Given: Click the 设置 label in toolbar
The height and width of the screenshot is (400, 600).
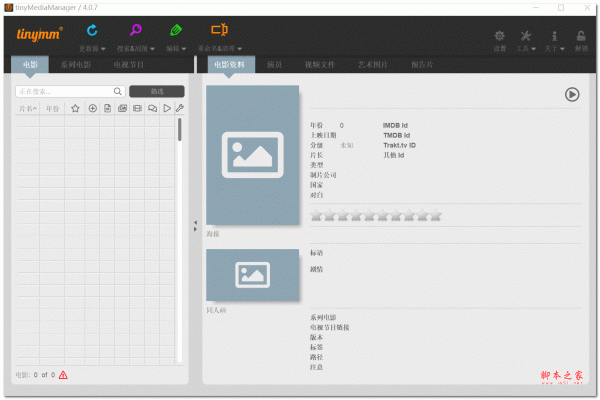Looking at the screenshot, I should tap(499, 49).
